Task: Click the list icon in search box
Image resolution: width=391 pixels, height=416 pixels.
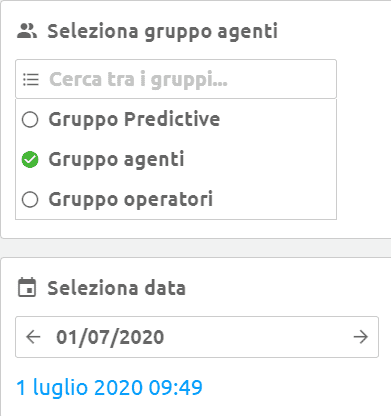Action: pos(31,79)
